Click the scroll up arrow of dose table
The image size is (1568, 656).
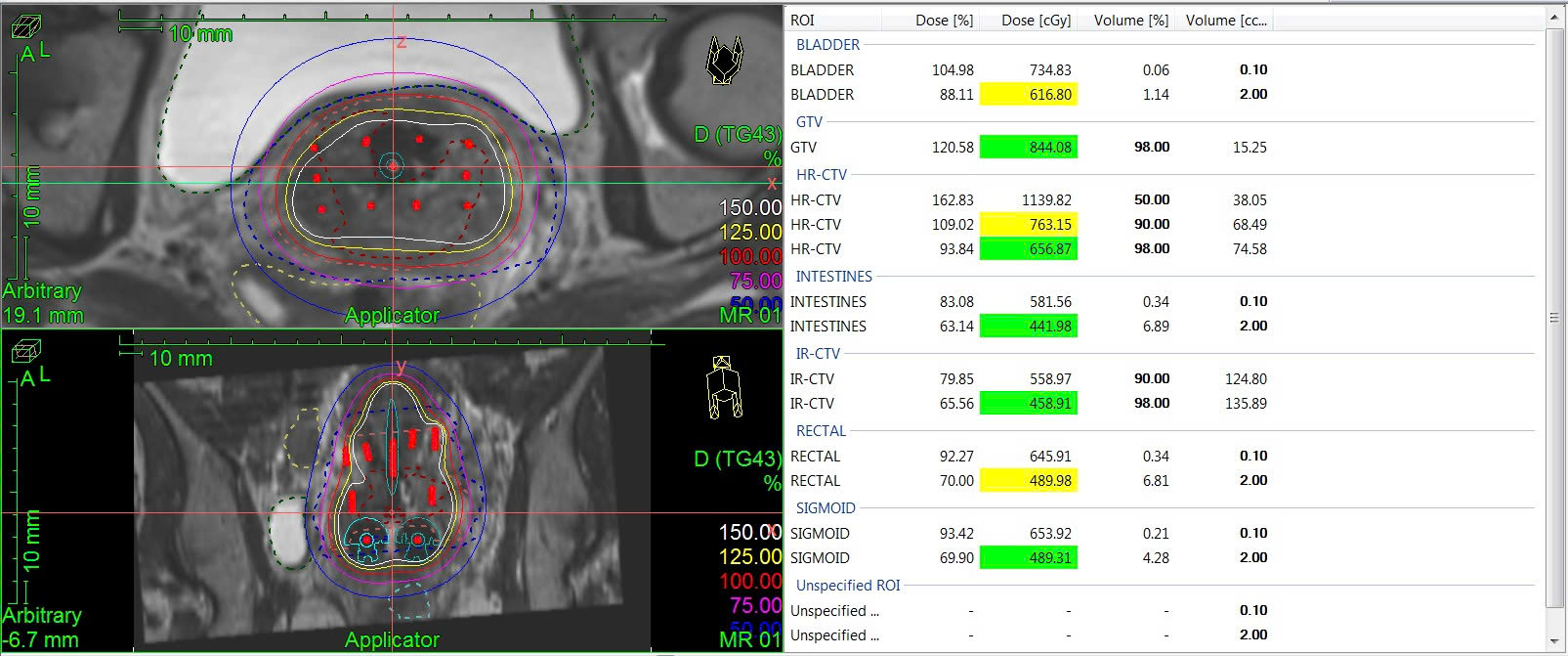point(1555,18)
